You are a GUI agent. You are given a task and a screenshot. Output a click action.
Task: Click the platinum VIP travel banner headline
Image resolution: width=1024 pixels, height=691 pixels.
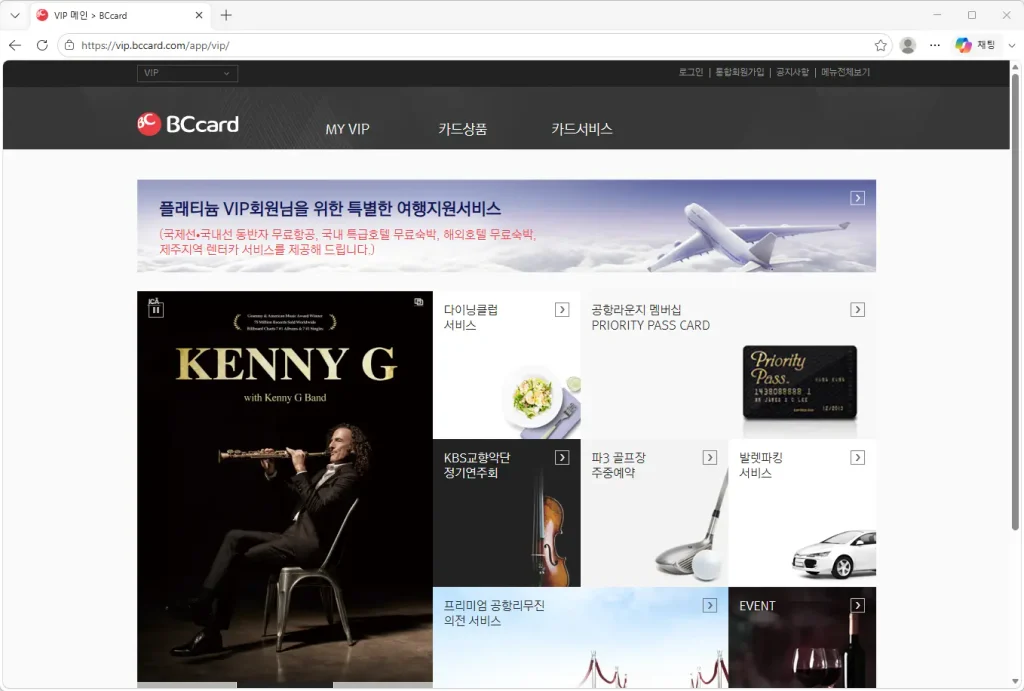tap(330, 208)
